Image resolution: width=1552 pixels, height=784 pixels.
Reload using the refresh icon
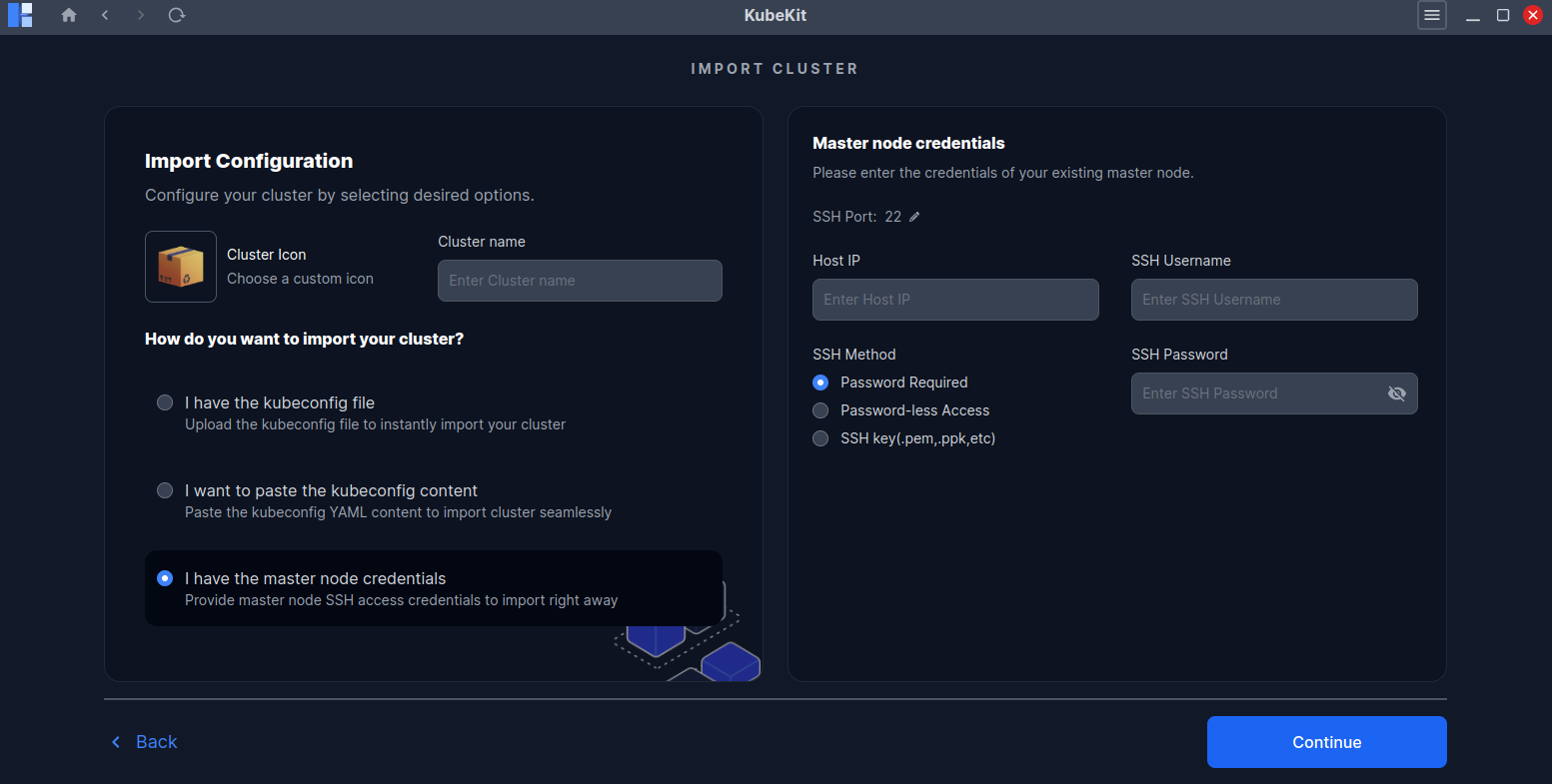click(177, 15)
